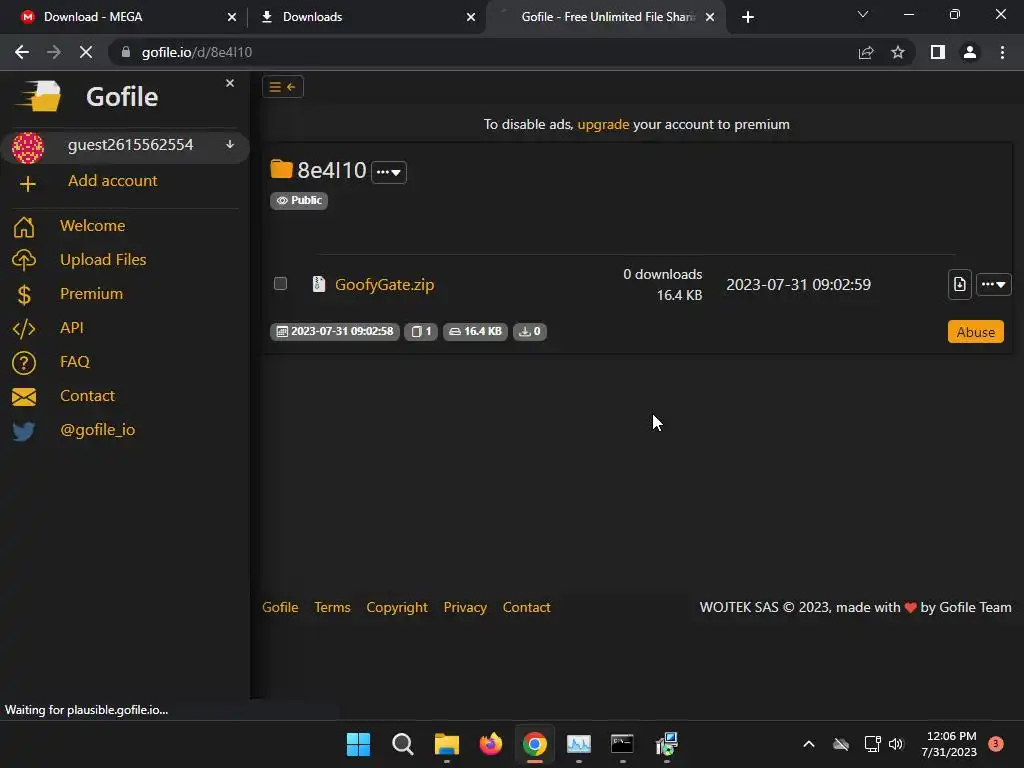The width and height of the screenshot is (1024, 768).
Task: Click the FAQ question mark icon
Action: pos(24,362)
